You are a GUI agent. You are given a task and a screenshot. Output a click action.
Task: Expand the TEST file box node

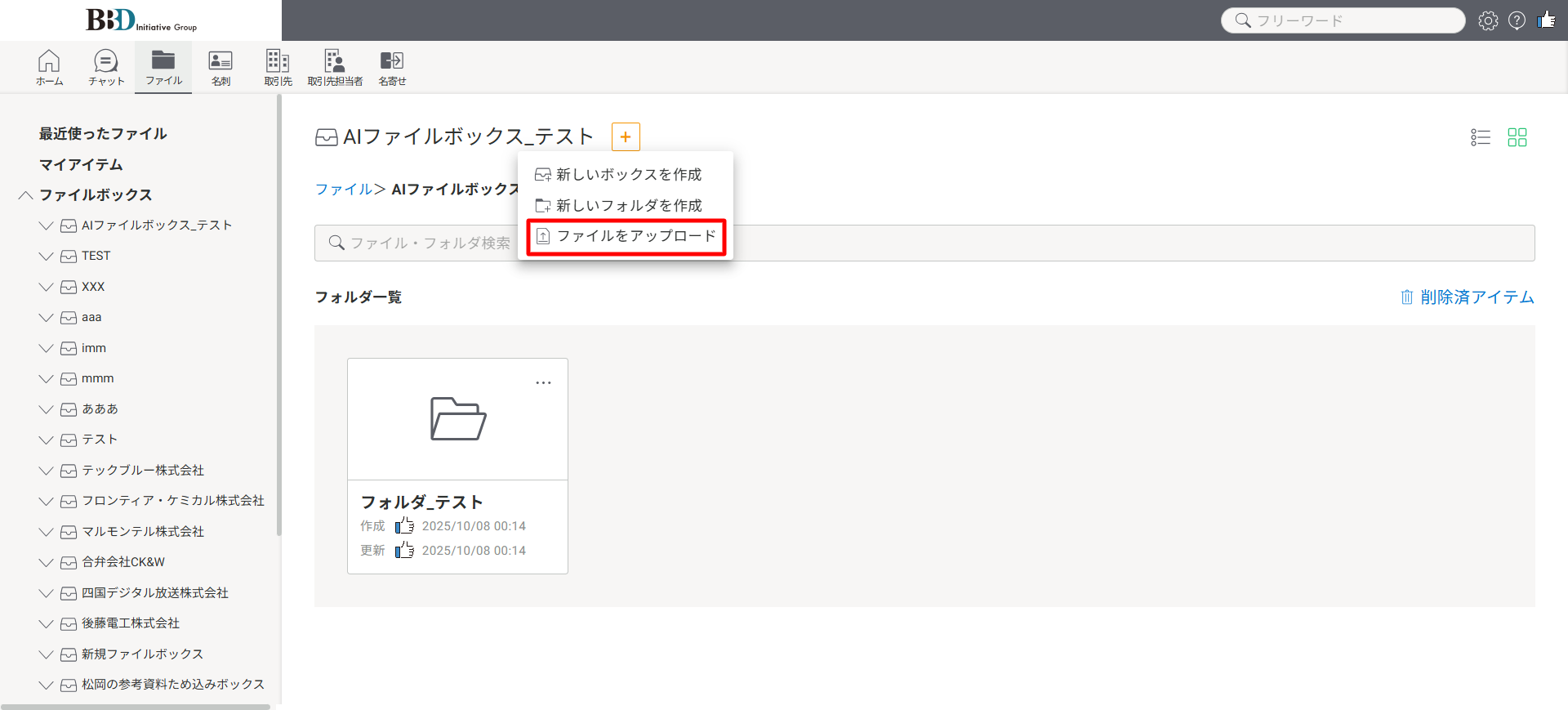coord(47,257)
